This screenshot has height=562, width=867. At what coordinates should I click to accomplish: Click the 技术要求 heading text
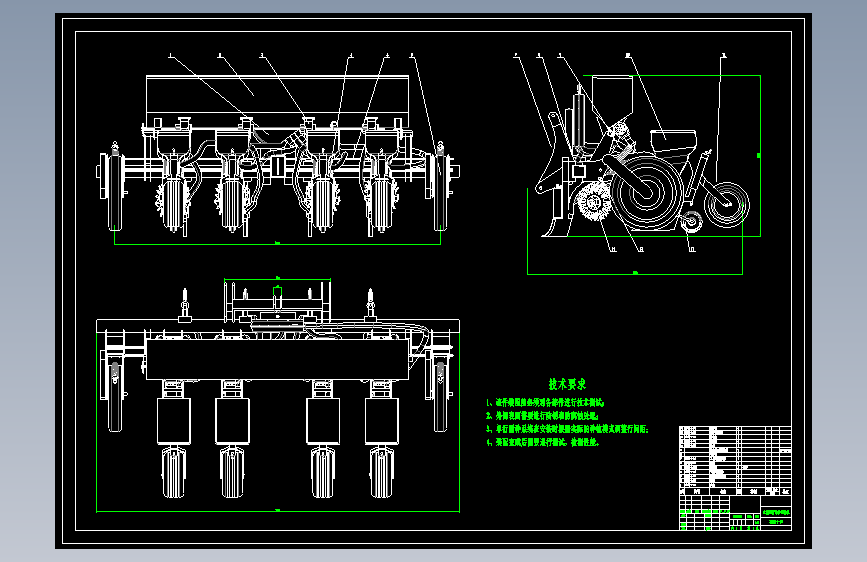567,384
